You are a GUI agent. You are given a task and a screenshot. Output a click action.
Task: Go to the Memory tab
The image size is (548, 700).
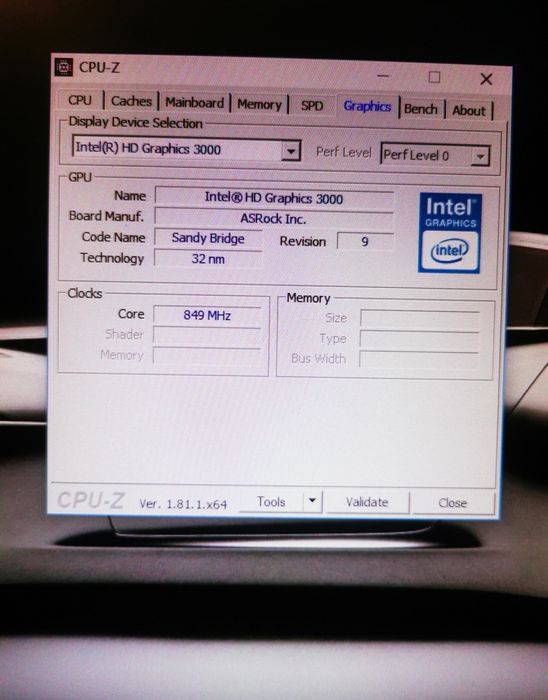pos(259,104)
